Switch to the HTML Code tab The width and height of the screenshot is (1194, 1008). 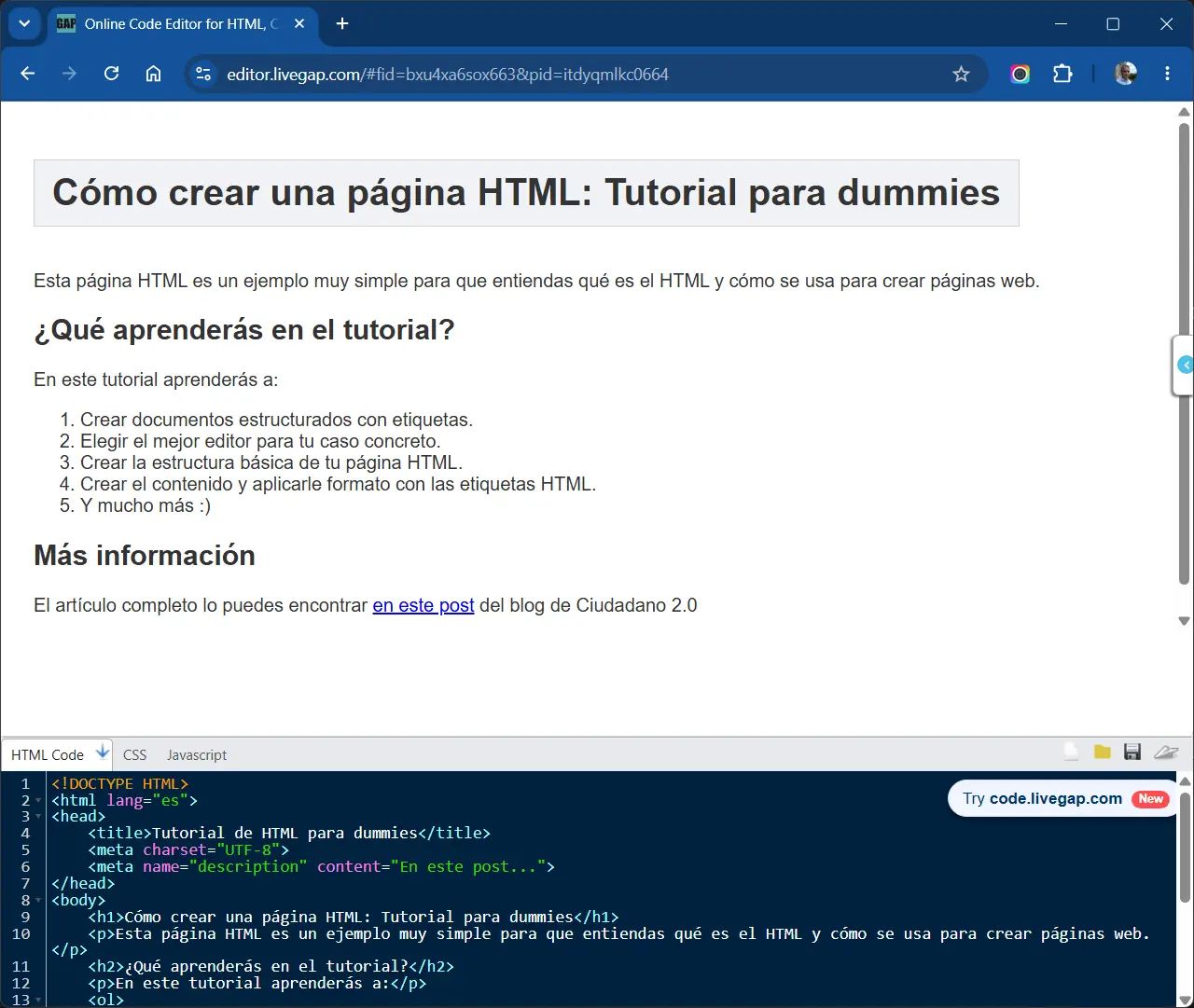tap(48, 754)
